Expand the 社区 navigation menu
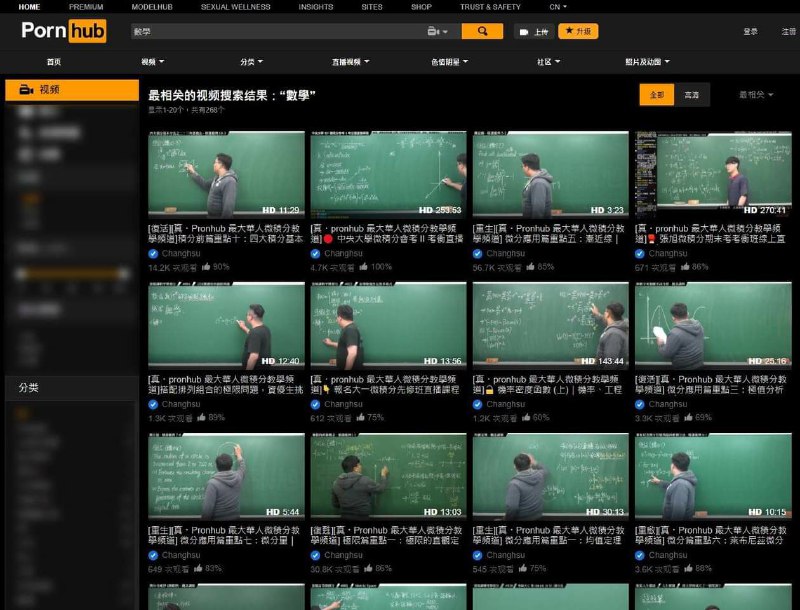Screen dimensions: 800x610 548,62
